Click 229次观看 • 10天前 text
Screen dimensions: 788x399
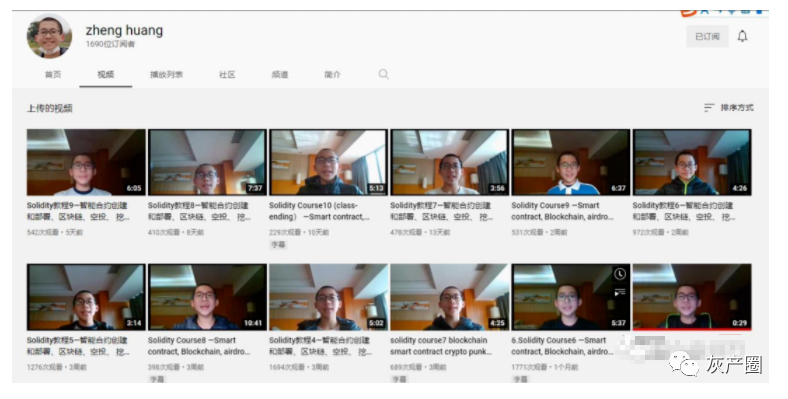pos(299,233)
